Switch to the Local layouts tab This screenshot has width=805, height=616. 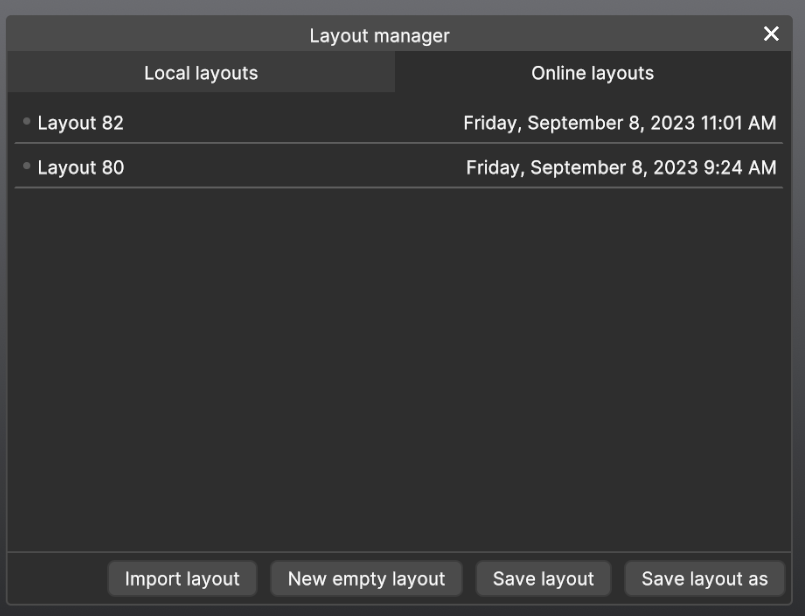coord(201,73)
